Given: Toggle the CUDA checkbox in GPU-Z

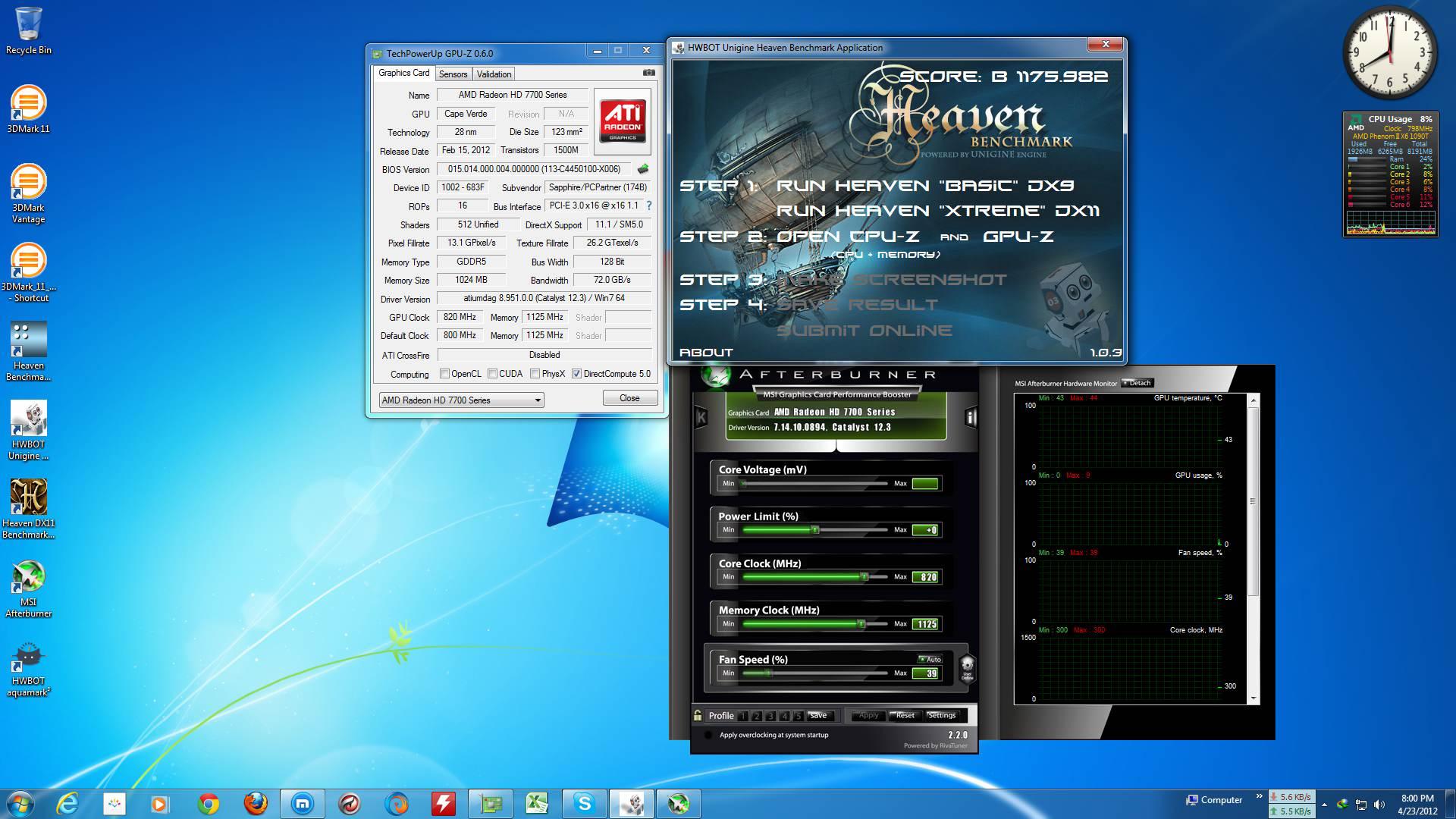Looking at the screenshot, I should (493, 373).
